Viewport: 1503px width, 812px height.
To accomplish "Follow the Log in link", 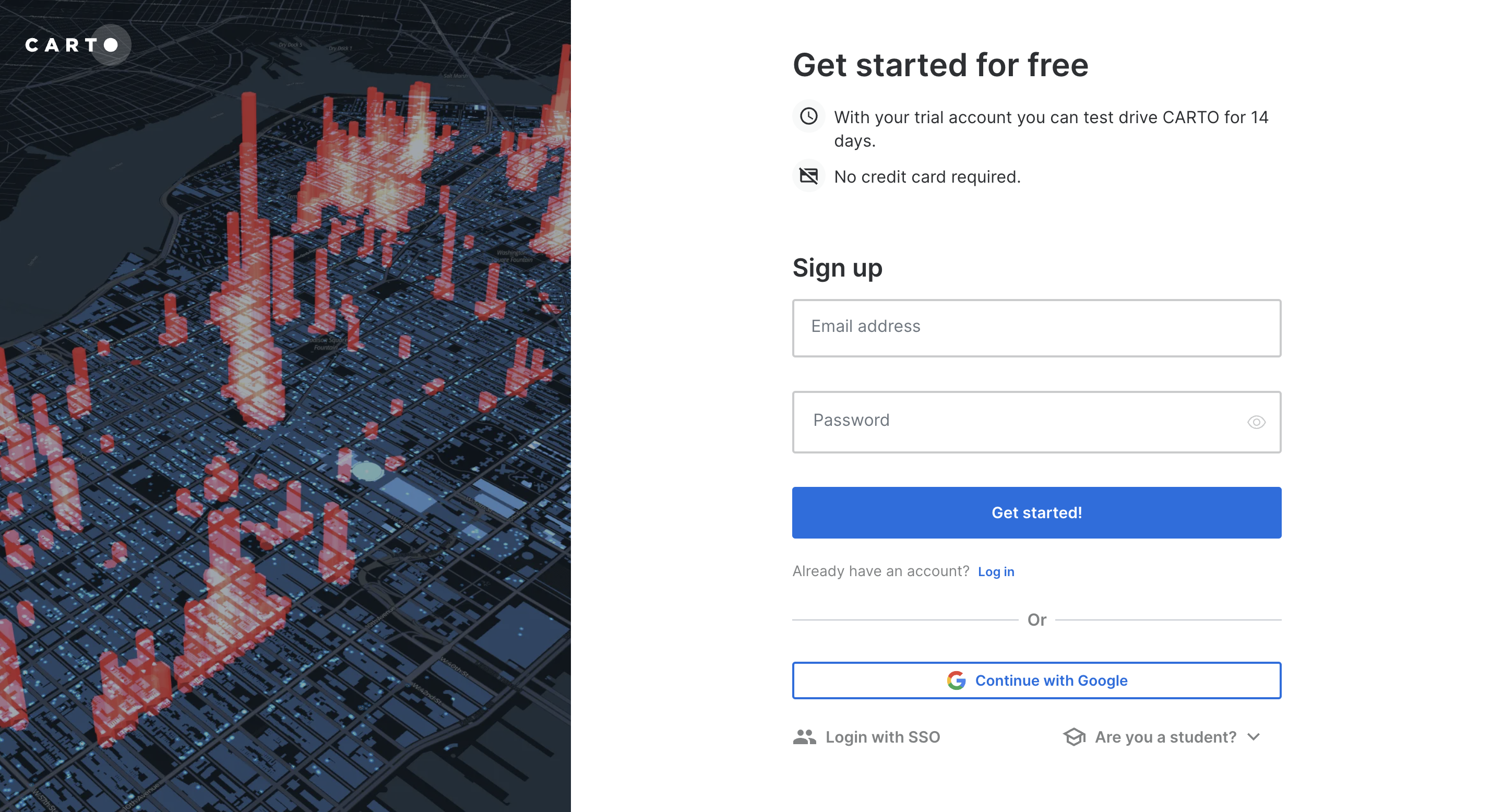I will click(996, 571).
